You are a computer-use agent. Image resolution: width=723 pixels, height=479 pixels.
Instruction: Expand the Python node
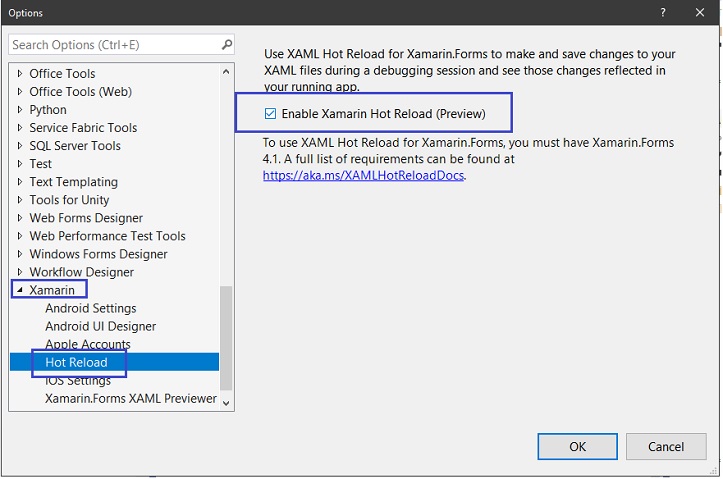(19, 109)
